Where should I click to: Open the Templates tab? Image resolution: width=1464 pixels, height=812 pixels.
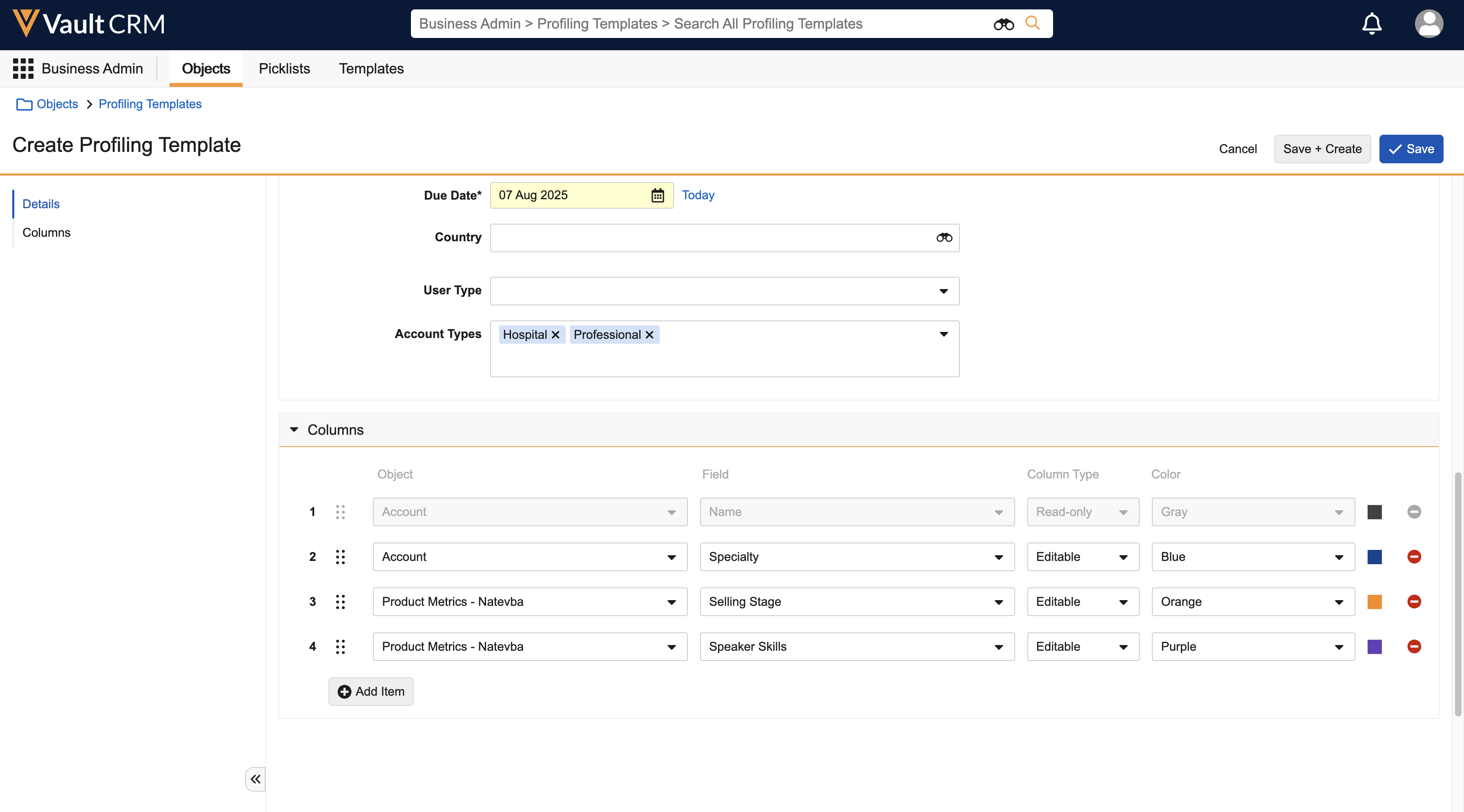(371, 68)
